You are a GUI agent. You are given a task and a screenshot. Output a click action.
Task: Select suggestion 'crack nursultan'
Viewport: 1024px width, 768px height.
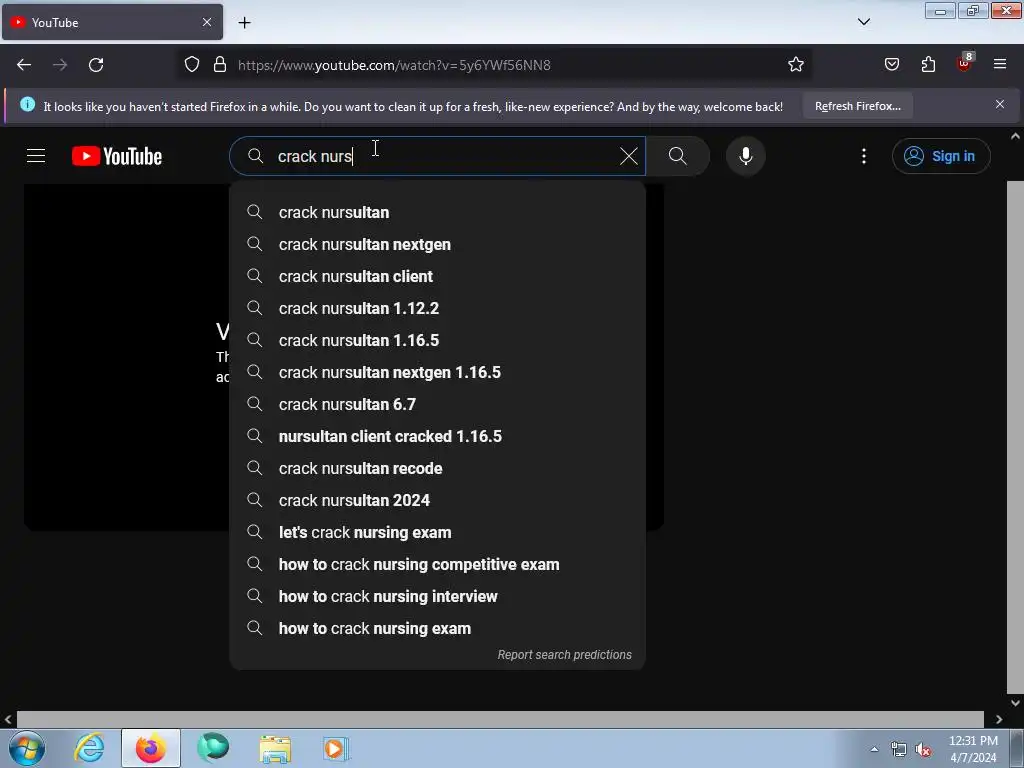438,212
